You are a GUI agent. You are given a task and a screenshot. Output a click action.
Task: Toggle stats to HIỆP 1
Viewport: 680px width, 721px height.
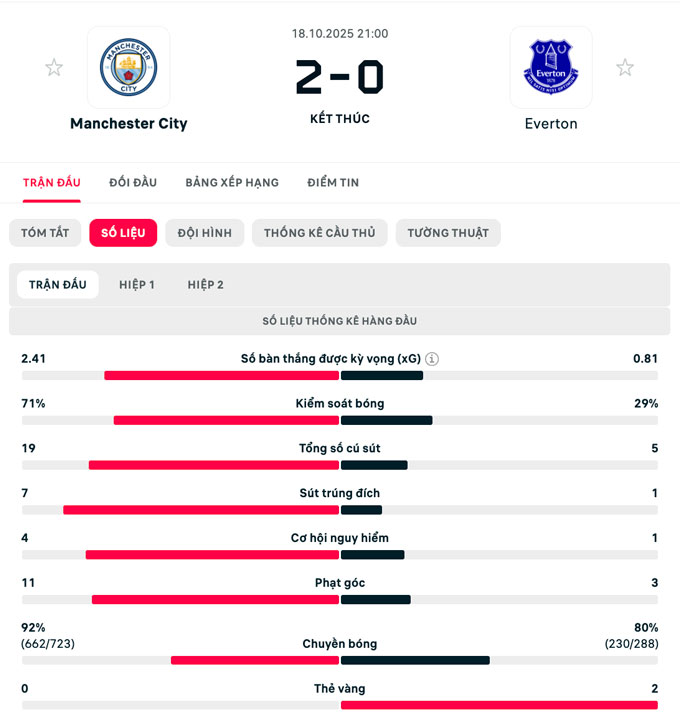pos(137,285)
